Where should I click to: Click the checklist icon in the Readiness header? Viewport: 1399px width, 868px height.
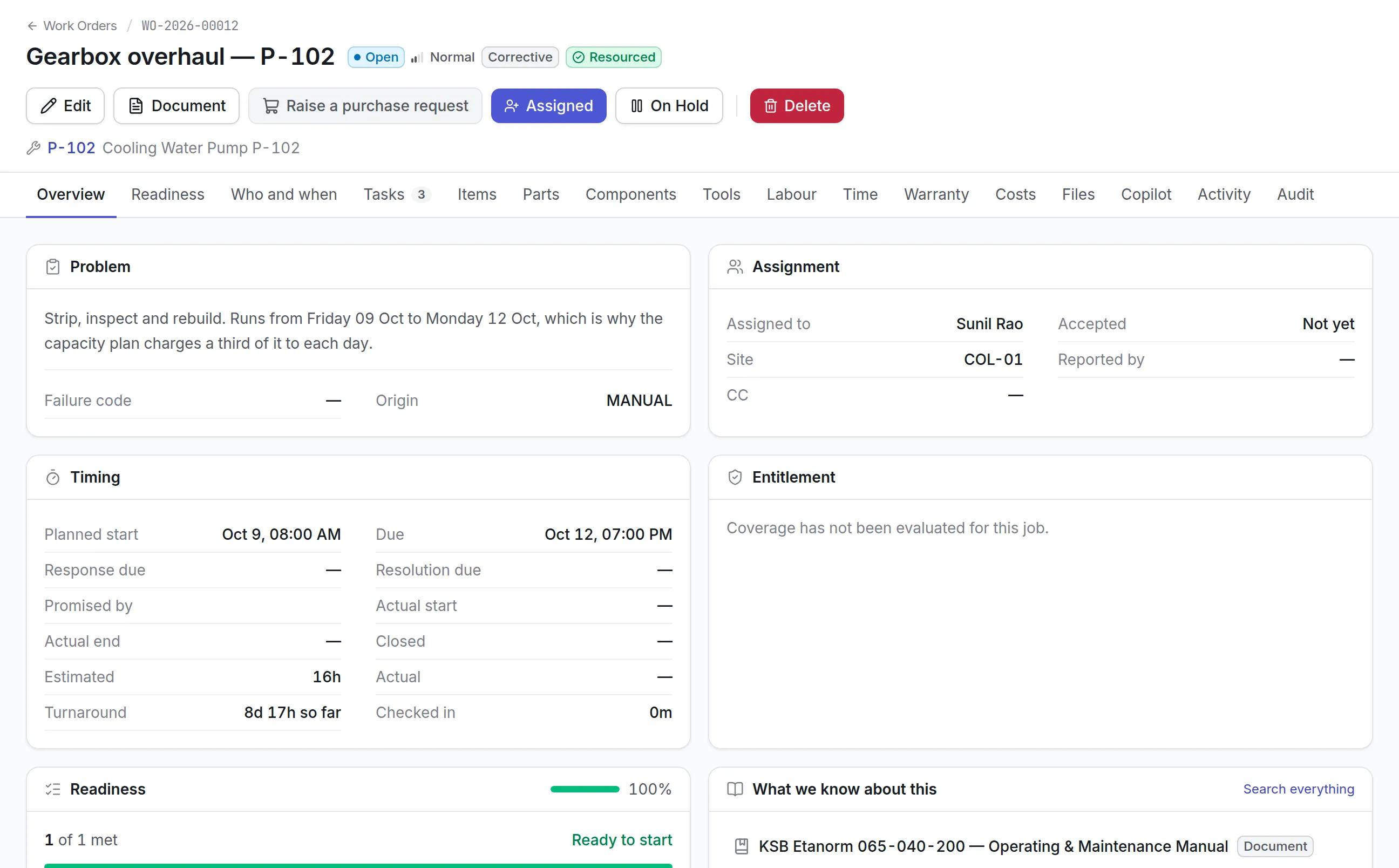tap(53, 789)
